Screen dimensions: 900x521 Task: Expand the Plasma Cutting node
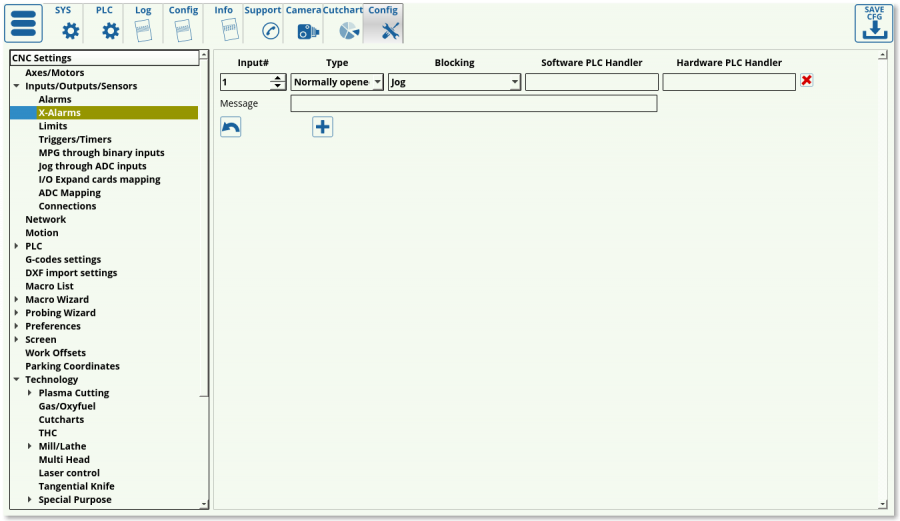[30, 393]
